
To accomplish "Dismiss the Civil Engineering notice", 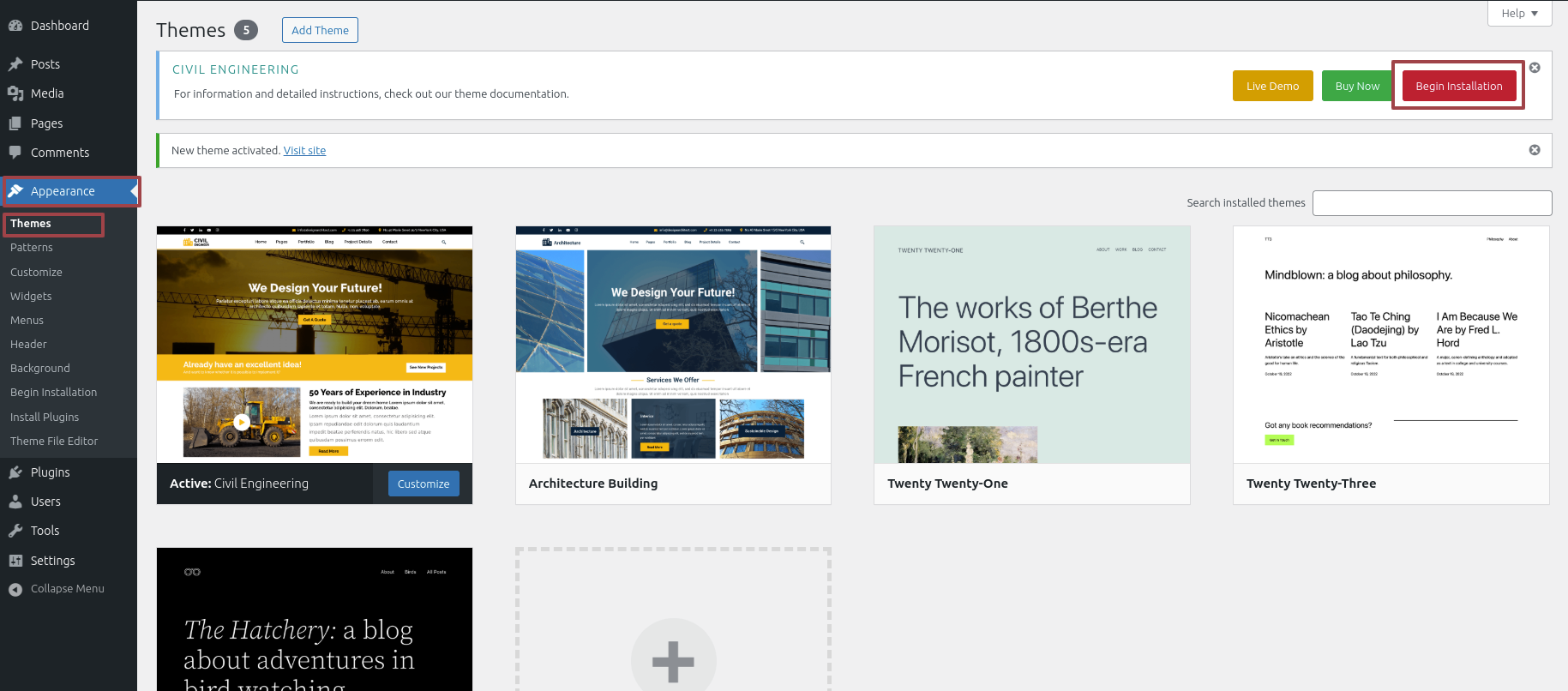I will tap(1535, 68).
